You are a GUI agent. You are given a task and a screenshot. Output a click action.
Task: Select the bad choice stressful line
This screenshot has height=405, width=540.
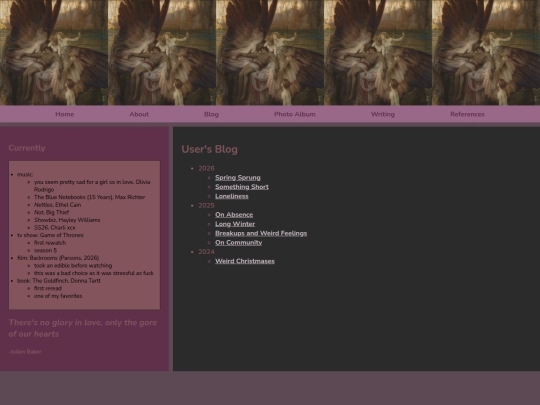94,273
